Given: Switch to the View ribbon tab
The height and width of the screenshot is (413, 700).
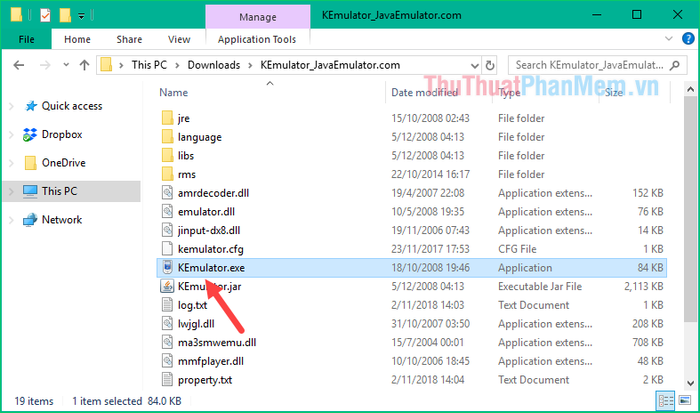Looking at the screenshot, I should tap(179, 39).
